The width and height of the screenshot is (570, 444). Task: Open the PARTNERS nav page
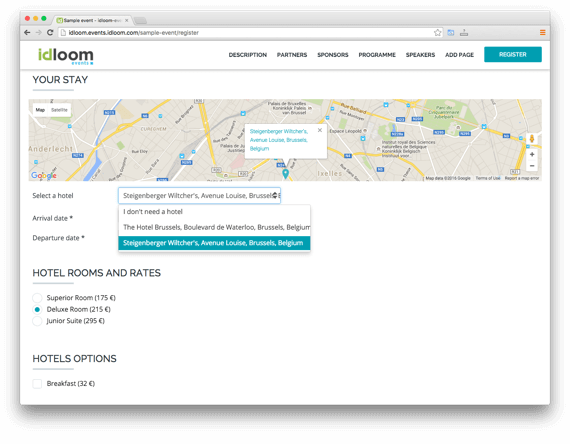292,55
